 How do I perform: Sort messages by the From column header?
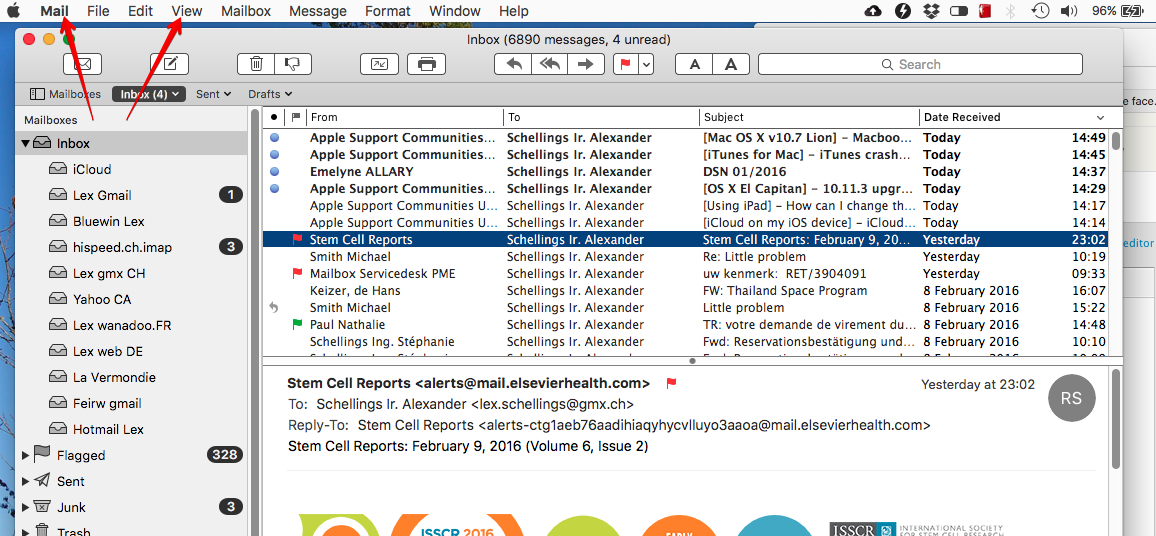click(x=405, y=116)
